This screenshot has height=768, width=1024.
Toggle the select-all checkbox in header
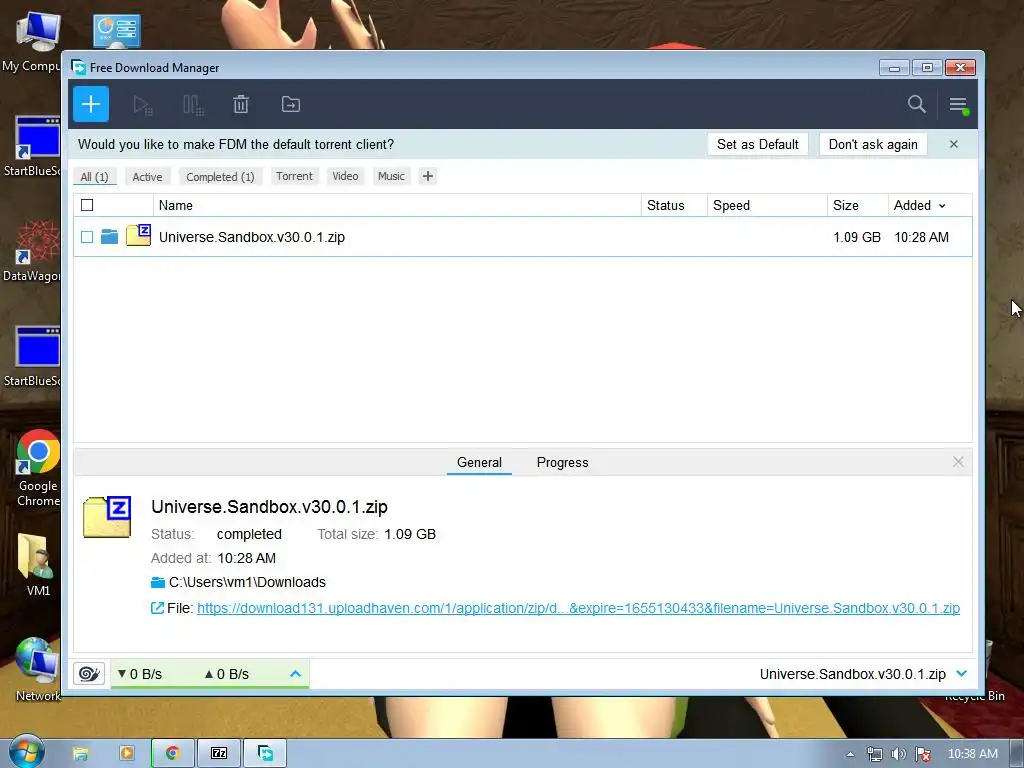(x=87, y=205)
